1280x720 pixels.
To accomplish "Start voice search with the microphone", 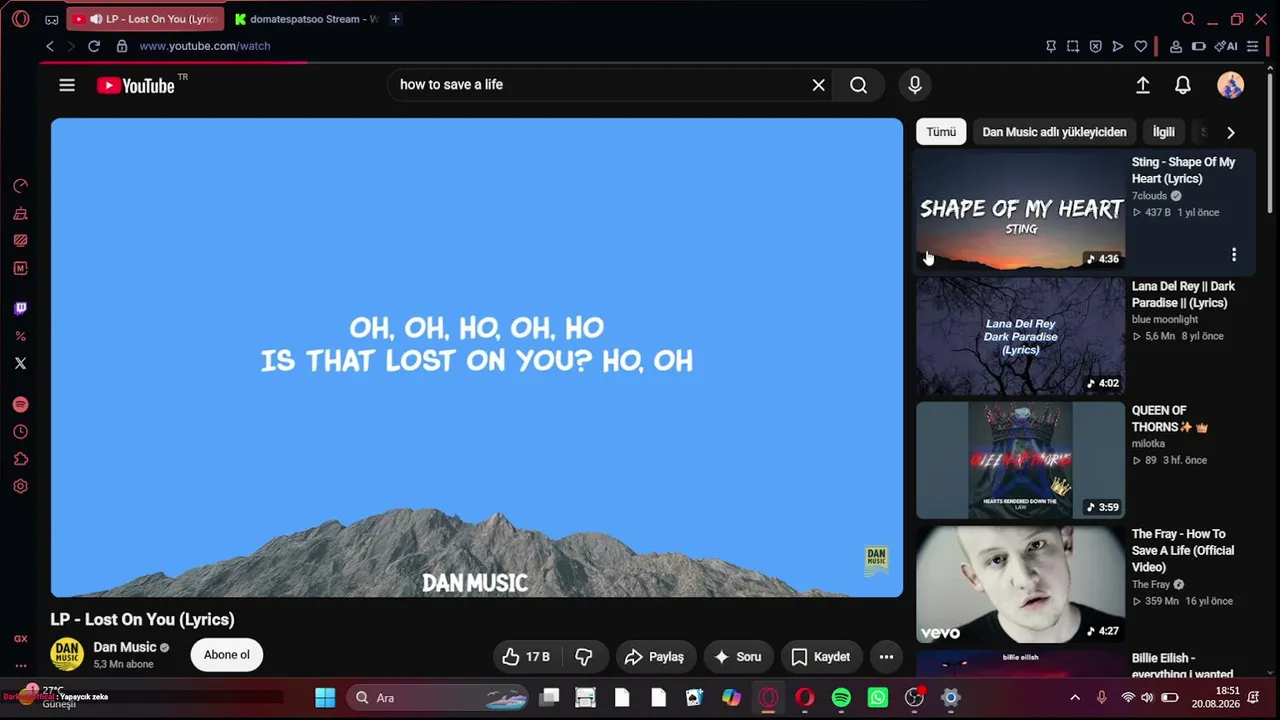I will (x=914, y=85).
